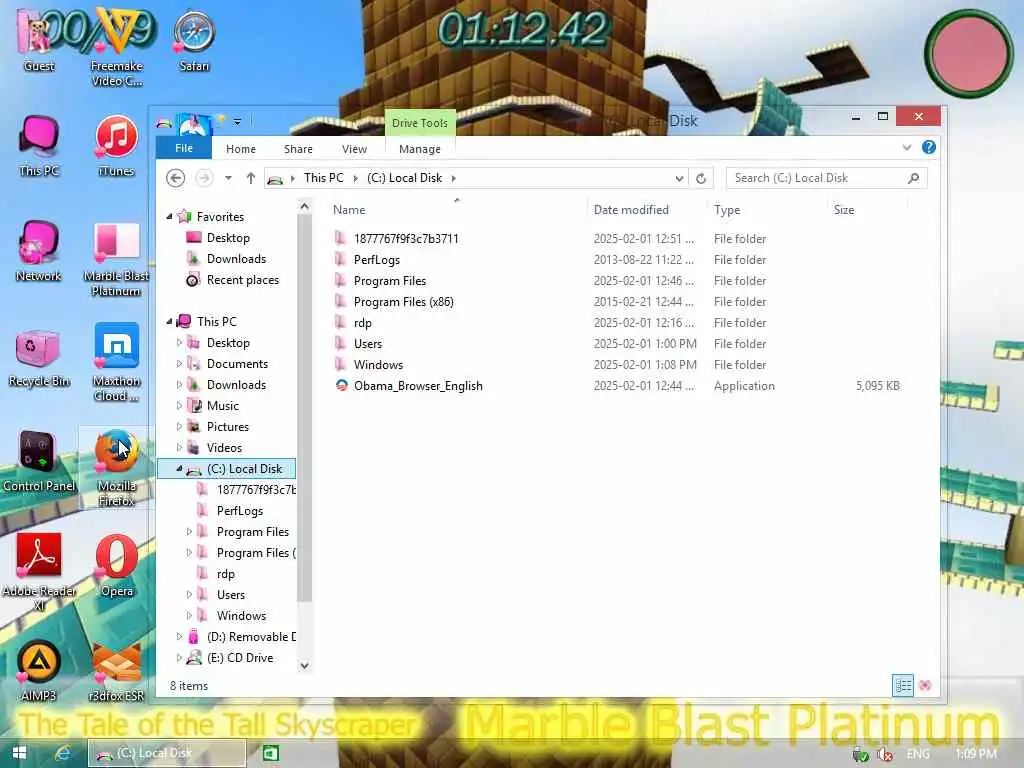Click the Forward navigation arrow
1024x768 pixels.
pos(204,178)
